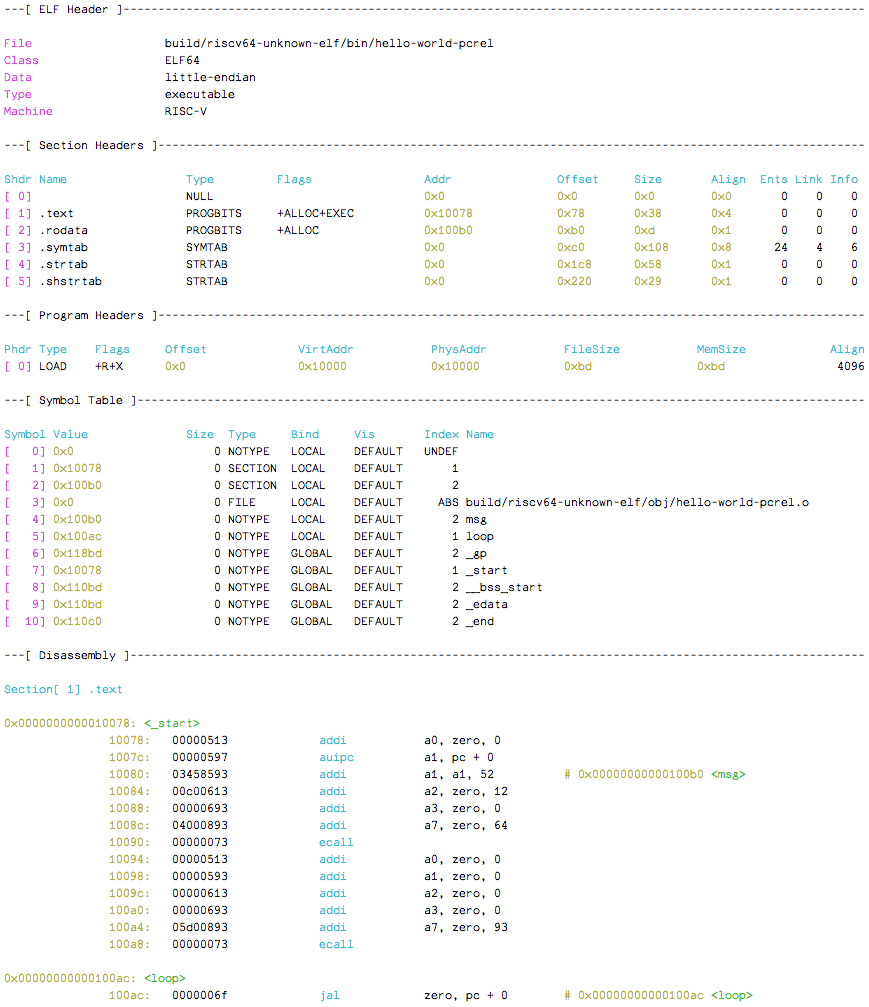Select the msg symbol name in Symbol Table
The width and height of the screenshot is (869, 1007).
[476, 520]
